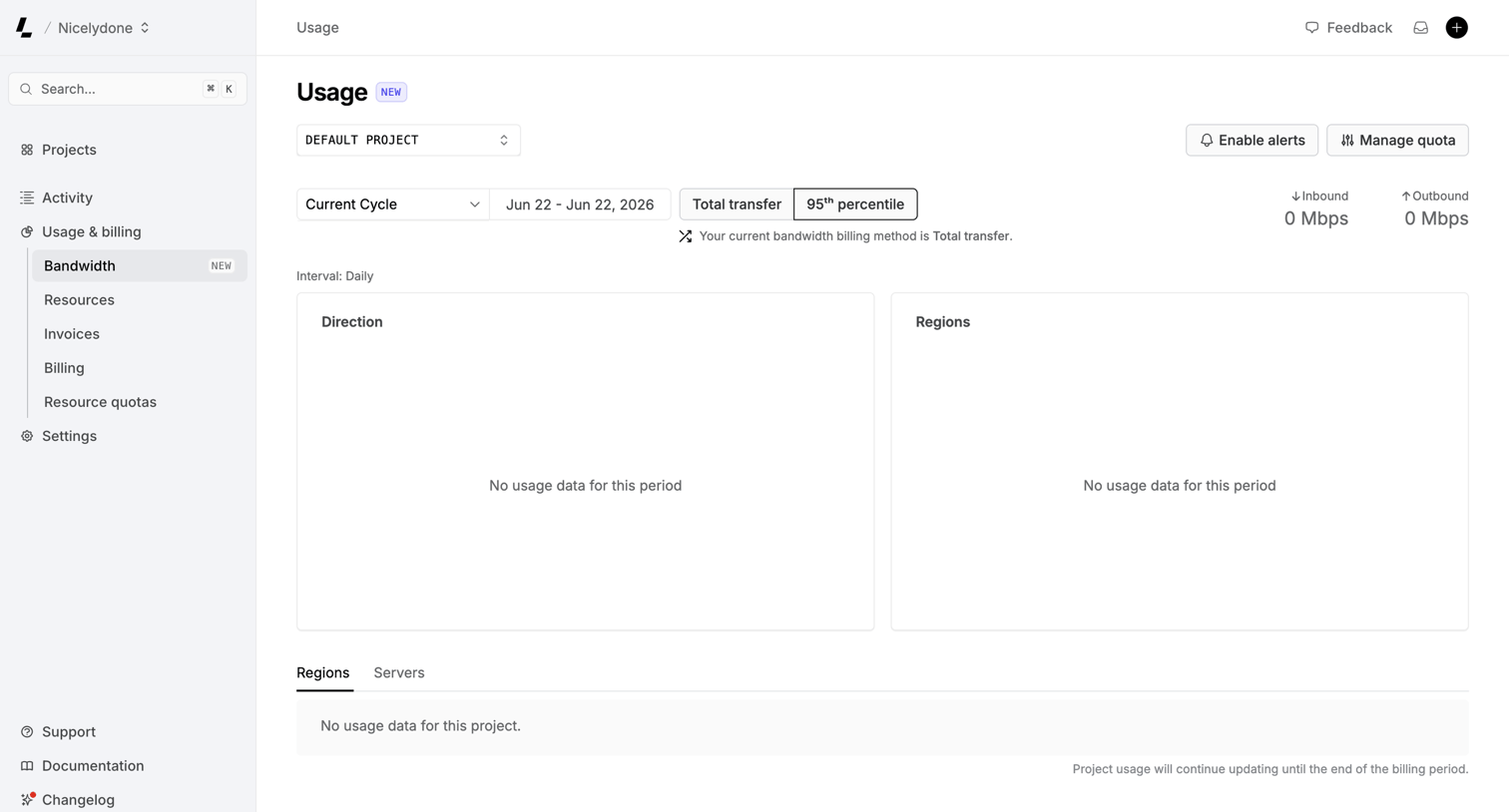Switch to the Servers tab
This screenshot has height=812, width=1509.
399,672
